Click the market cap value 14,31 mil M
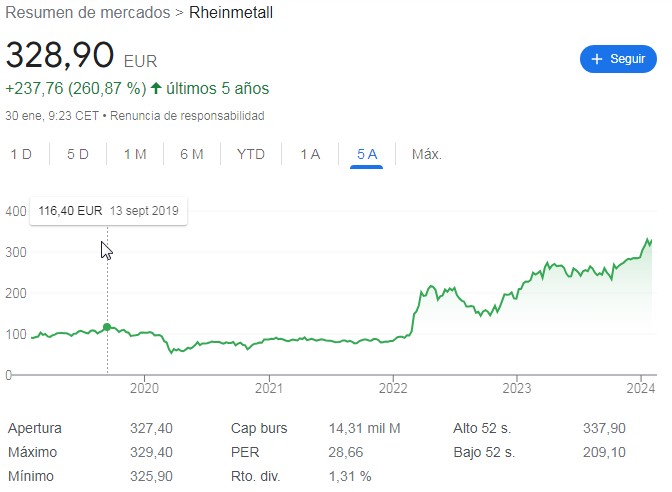The height and width of the screenshot is (492, 672). [364, 428]
